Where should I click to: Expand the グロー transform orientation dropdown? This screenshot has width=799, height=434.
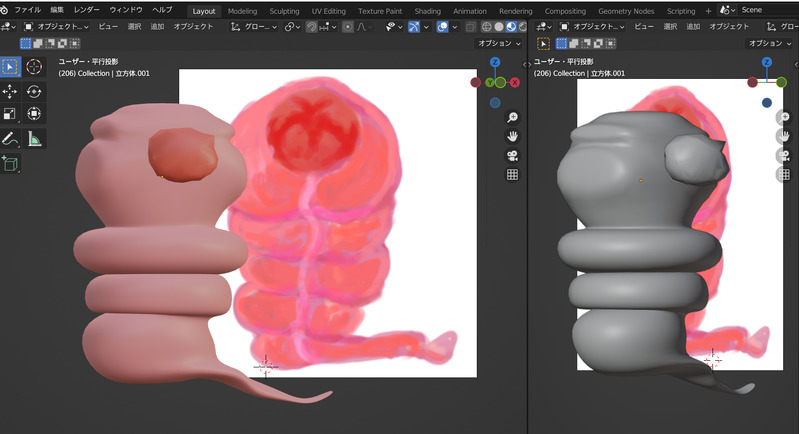258,27
